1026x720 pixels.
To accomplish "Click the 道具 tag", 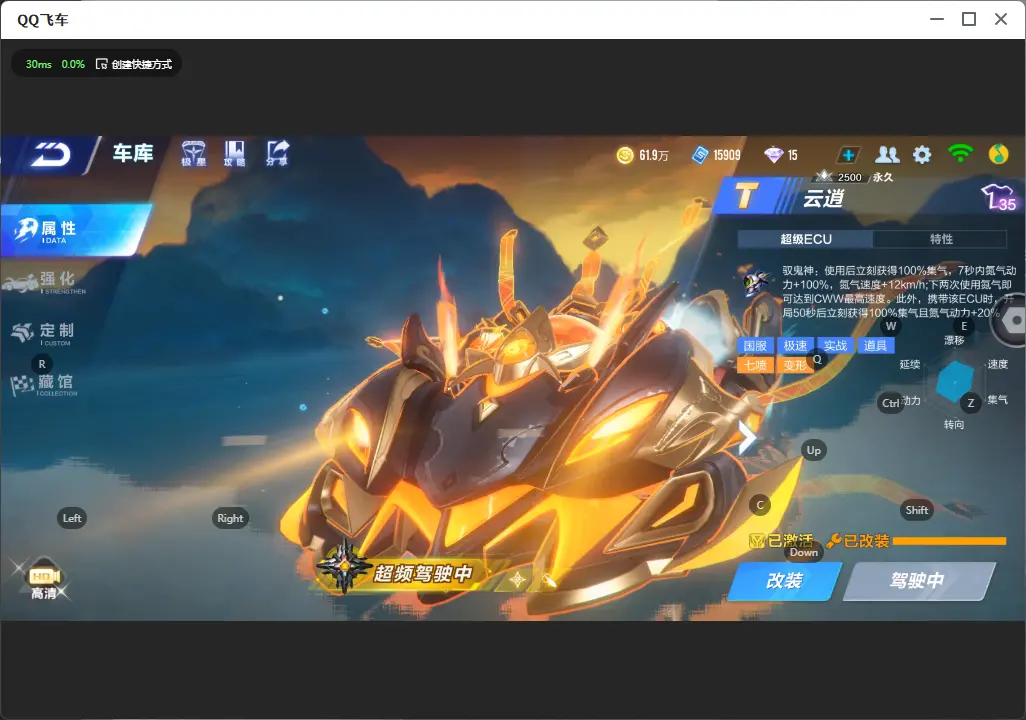I will tap(875, 346).
